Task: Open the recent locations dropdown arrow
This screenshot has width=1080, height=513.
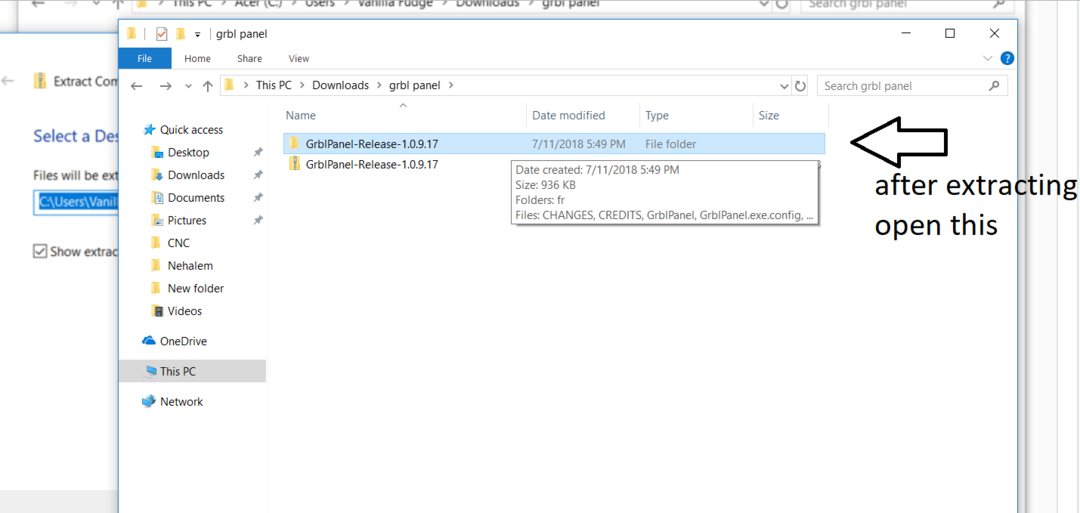Action: (188, 86)
